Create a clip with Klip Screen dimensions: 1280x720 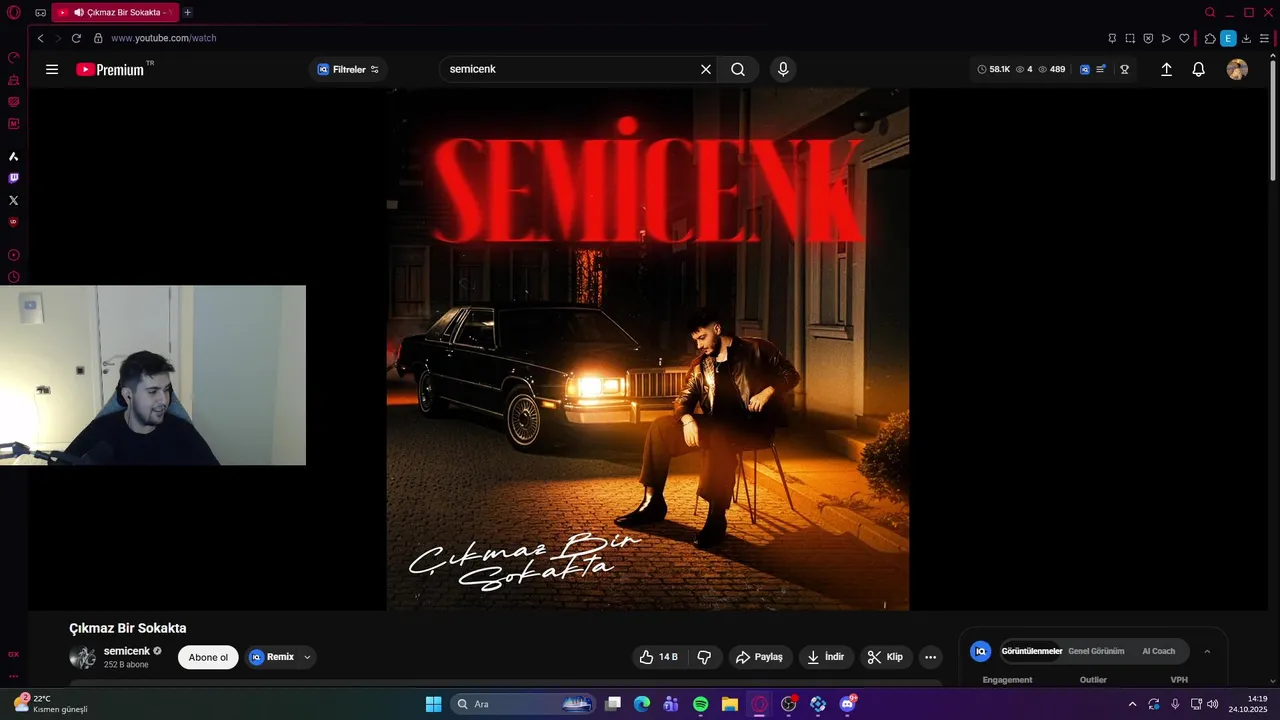[886, 657]
